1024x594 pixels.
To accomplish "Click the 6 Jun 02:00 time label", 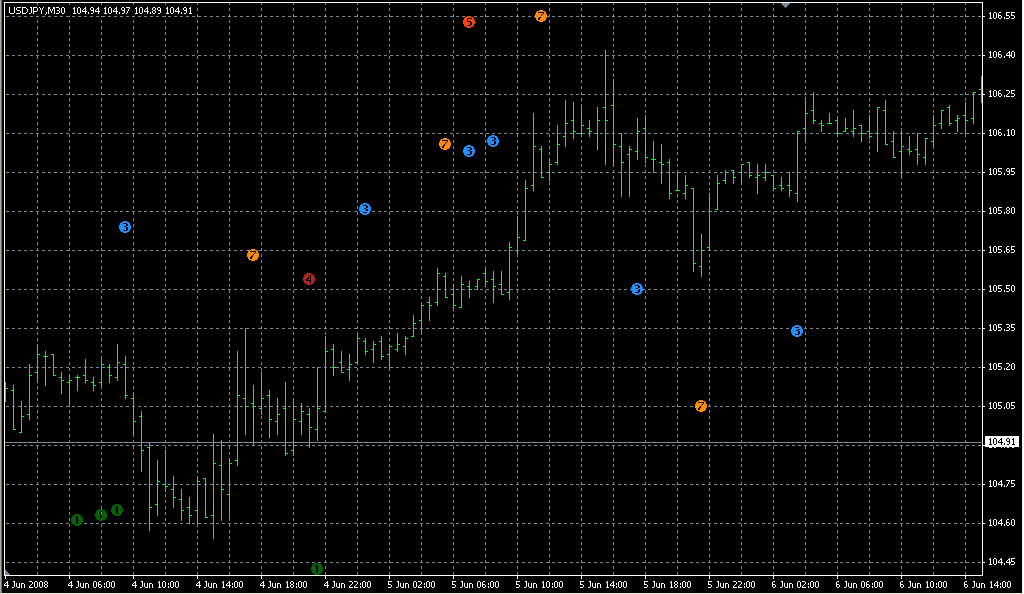I will [x=795, y=585].
